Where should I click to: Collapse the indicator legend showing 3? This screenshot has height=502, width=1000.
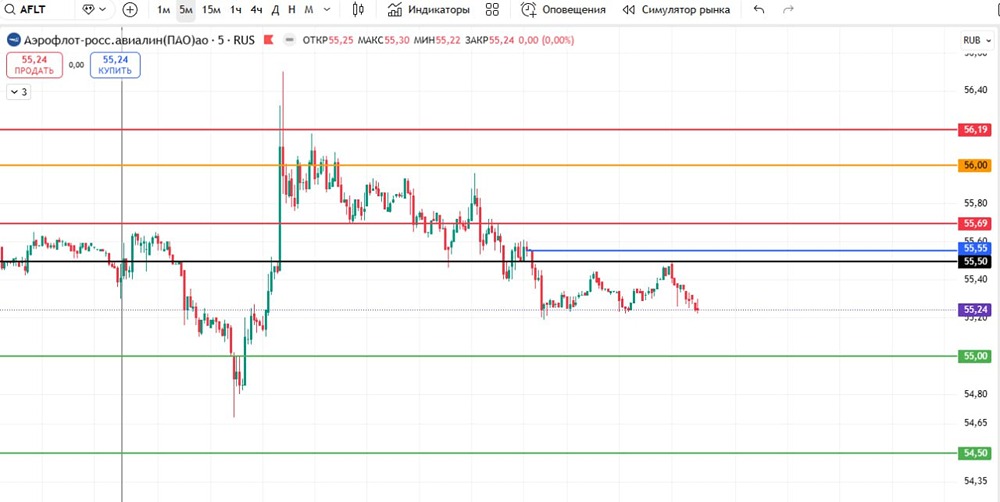click(x=18, y=92)
